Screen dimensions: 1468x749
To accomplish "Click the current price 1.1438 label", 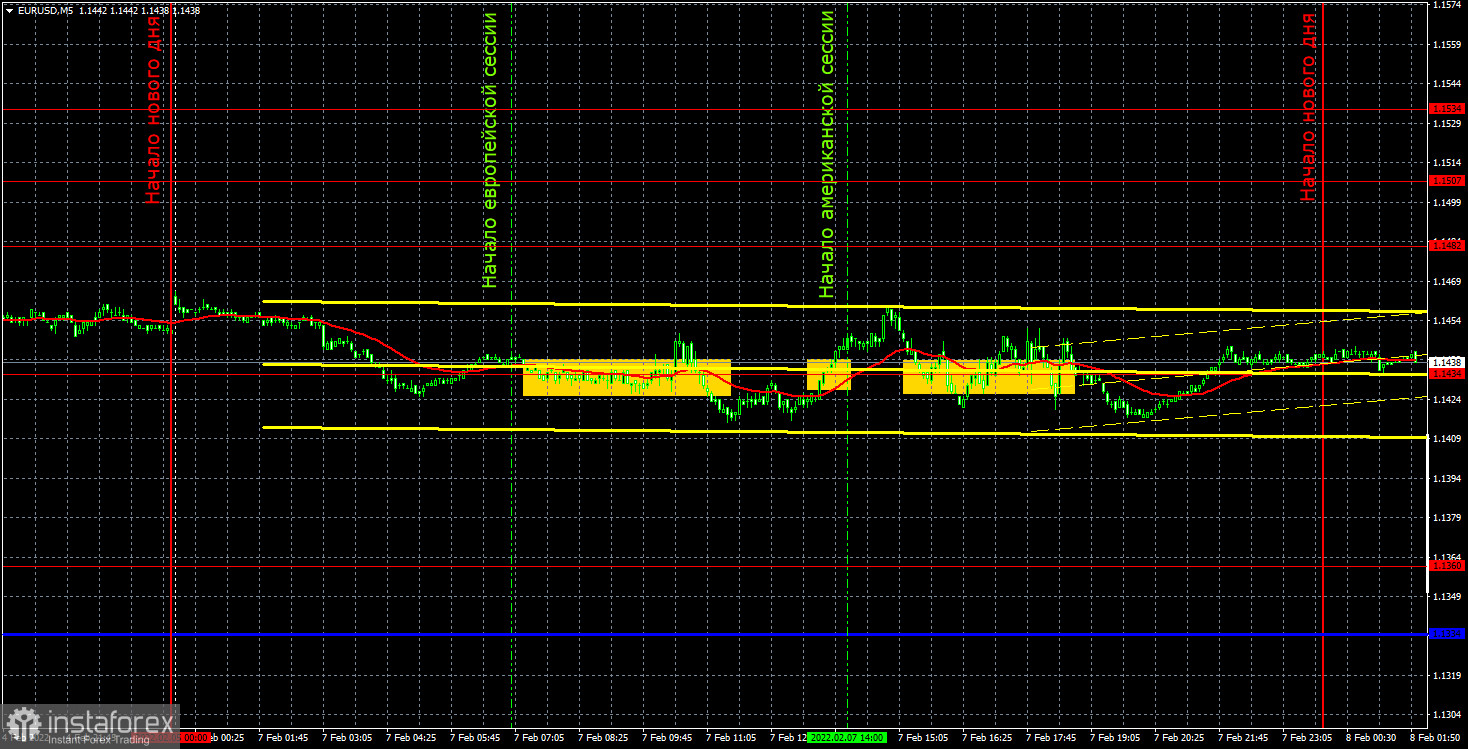I will click(x=1447, y=362).
